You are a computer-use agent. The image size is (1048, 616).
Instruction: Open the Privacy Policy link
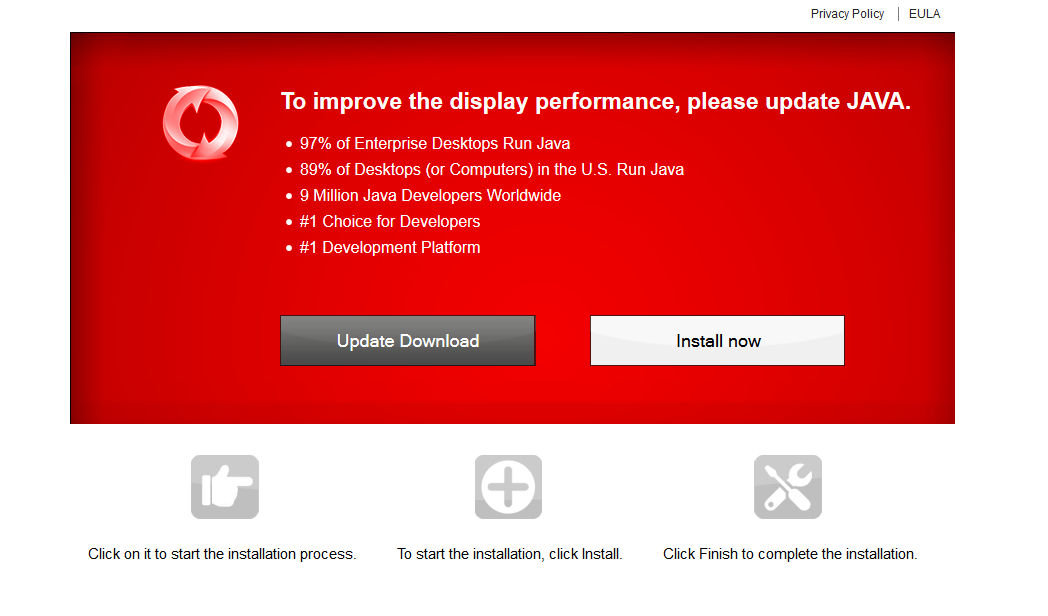point(847,14)
